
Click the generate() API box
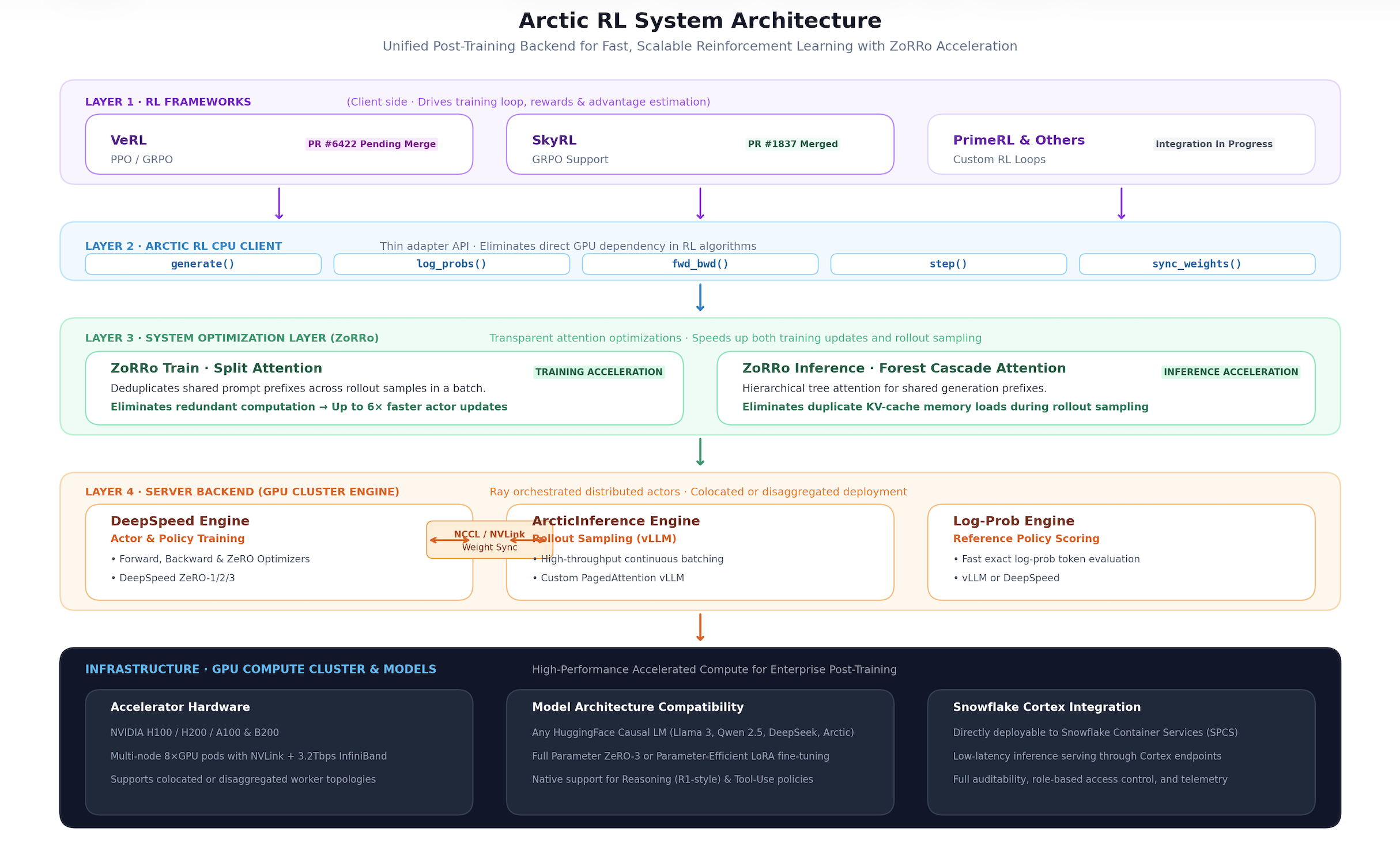tap(203, 264)
